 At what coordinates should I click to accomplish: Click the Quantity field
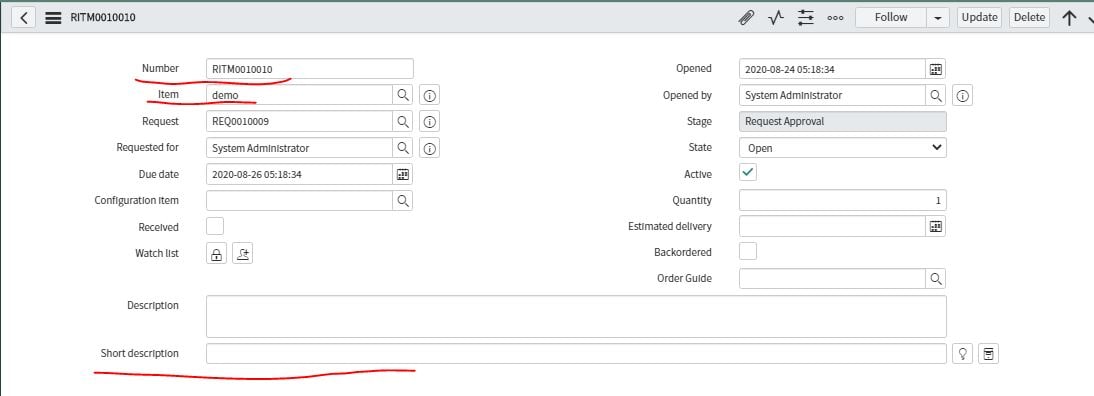click(843, 200)
